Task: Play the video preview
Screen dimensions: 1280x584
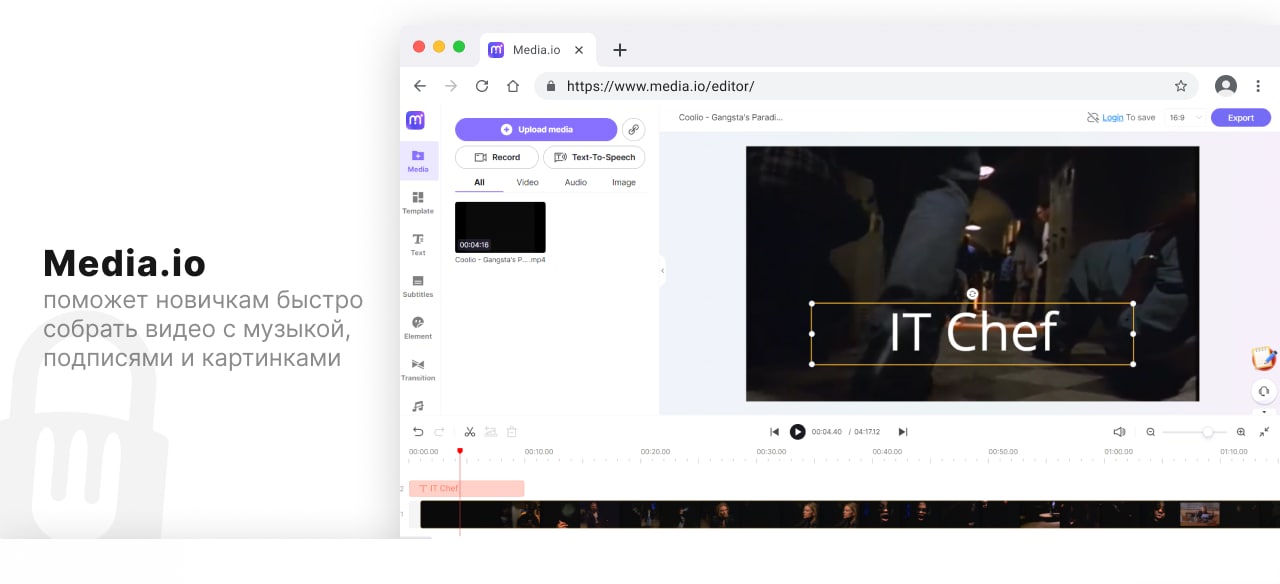Action: point(797,432)
